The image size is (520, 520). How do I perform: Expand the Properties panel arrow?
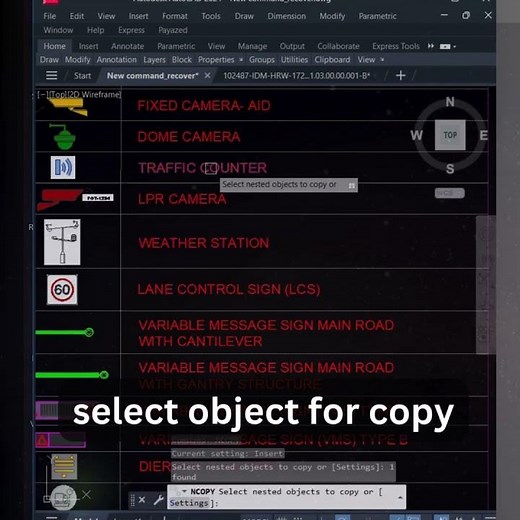[x=241, y=60]
